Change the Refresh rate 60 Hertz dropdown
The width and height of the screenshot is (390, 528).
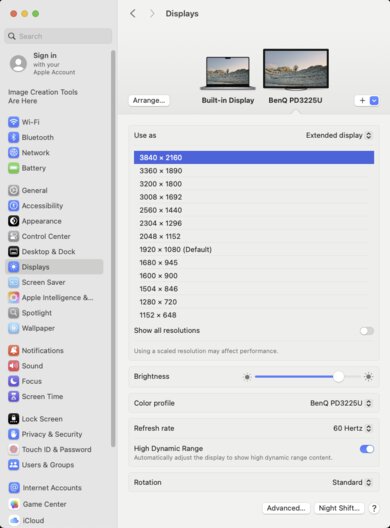point(352,428)
